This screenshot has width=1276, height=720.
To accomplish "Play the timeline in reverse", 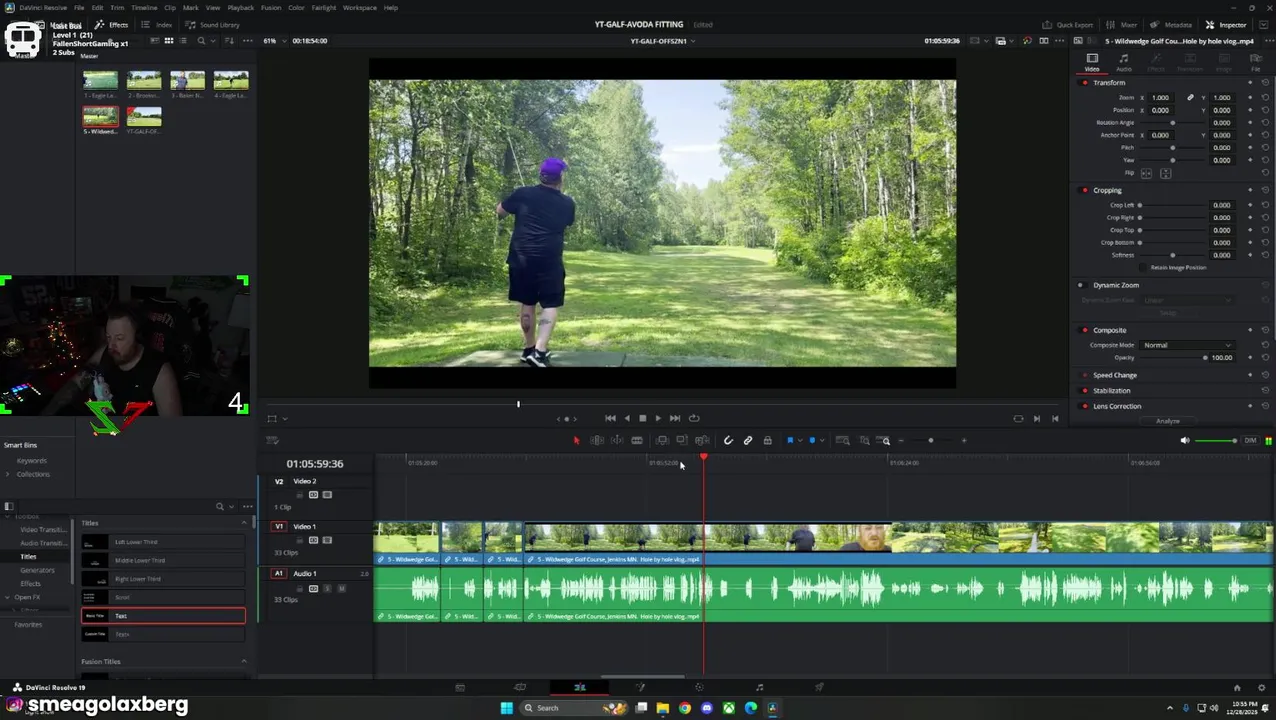I will tap(627, 418).
